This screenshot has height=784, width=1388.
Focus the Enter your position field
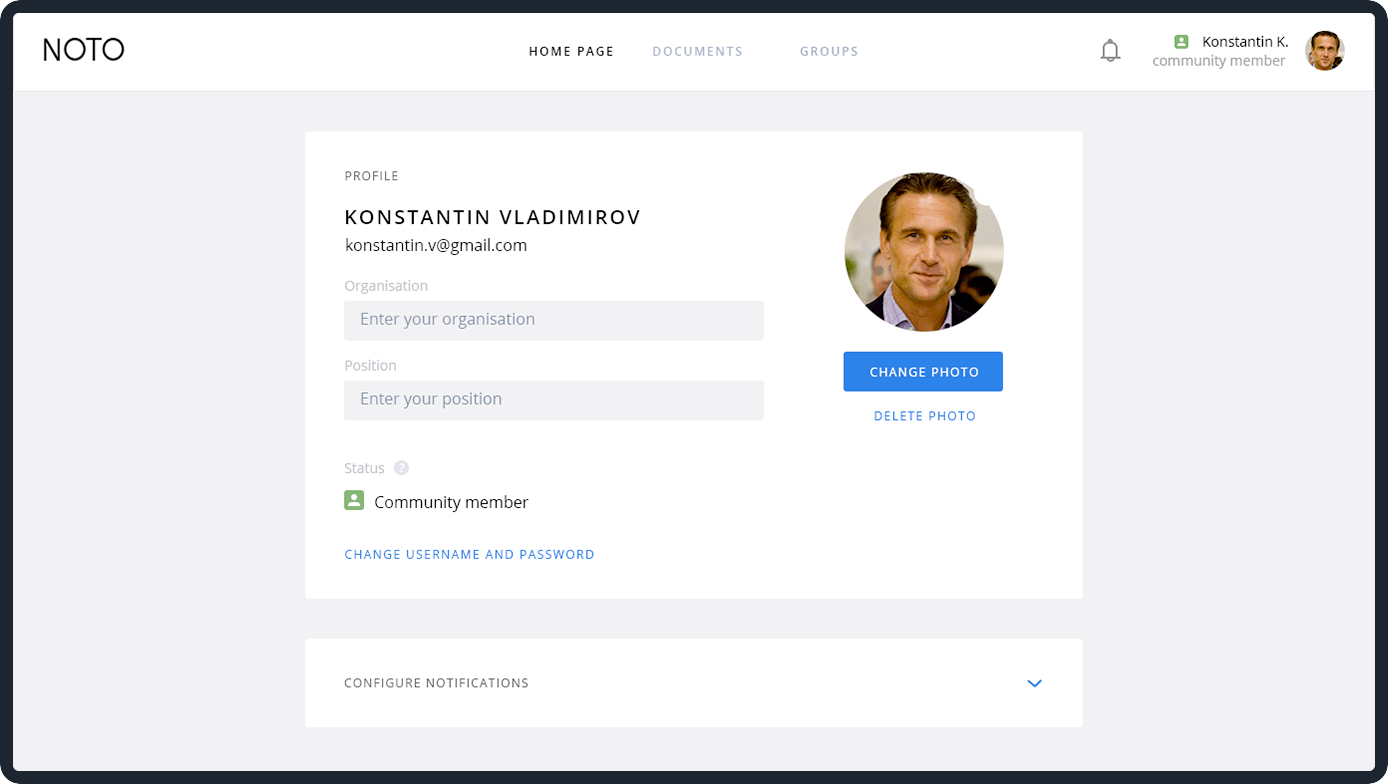[553, 400]
